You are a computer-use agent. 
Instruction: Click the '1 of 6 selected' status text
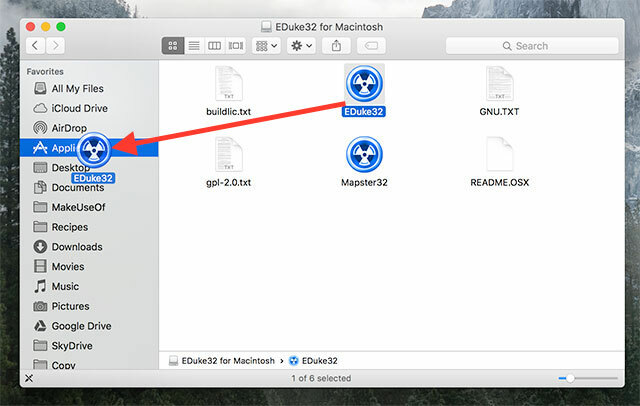[321, 378]
